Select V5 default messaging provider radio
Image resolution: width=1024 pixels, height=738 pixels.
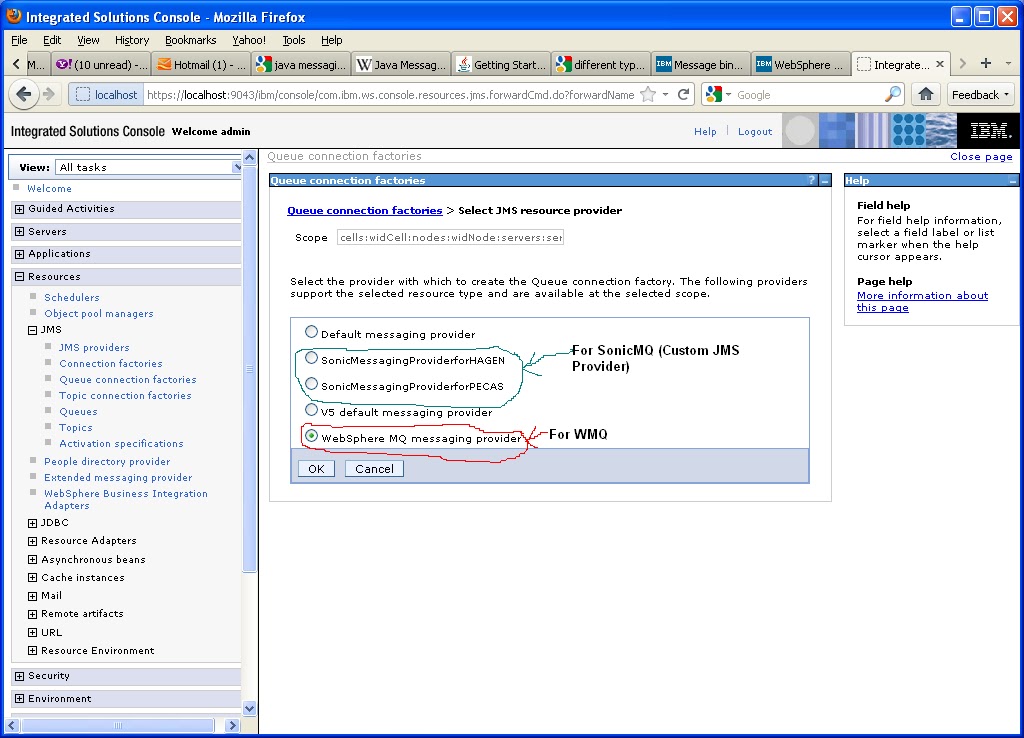pyautogui.click(x=312, y=410)
